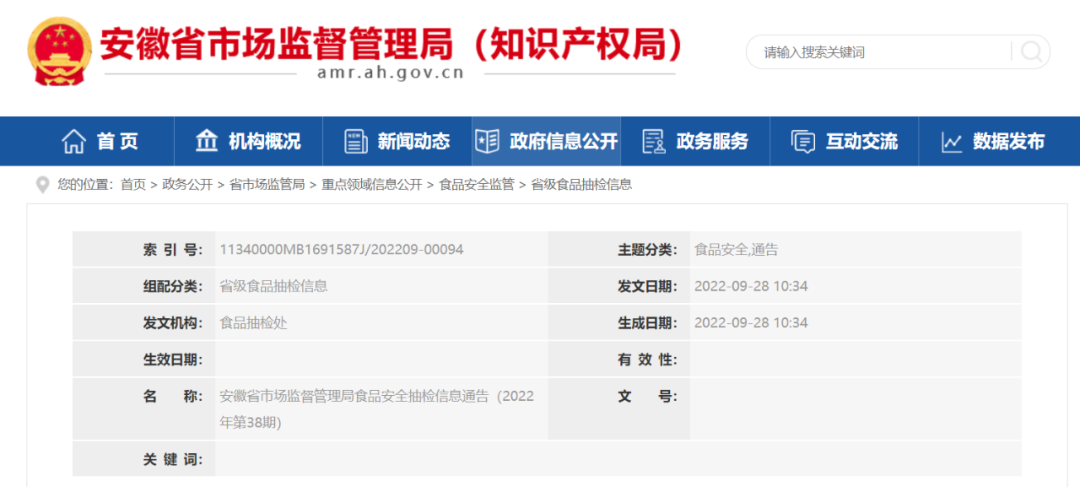Click the search magnifier icon
1080x487 pixels.
point(1030,52)
